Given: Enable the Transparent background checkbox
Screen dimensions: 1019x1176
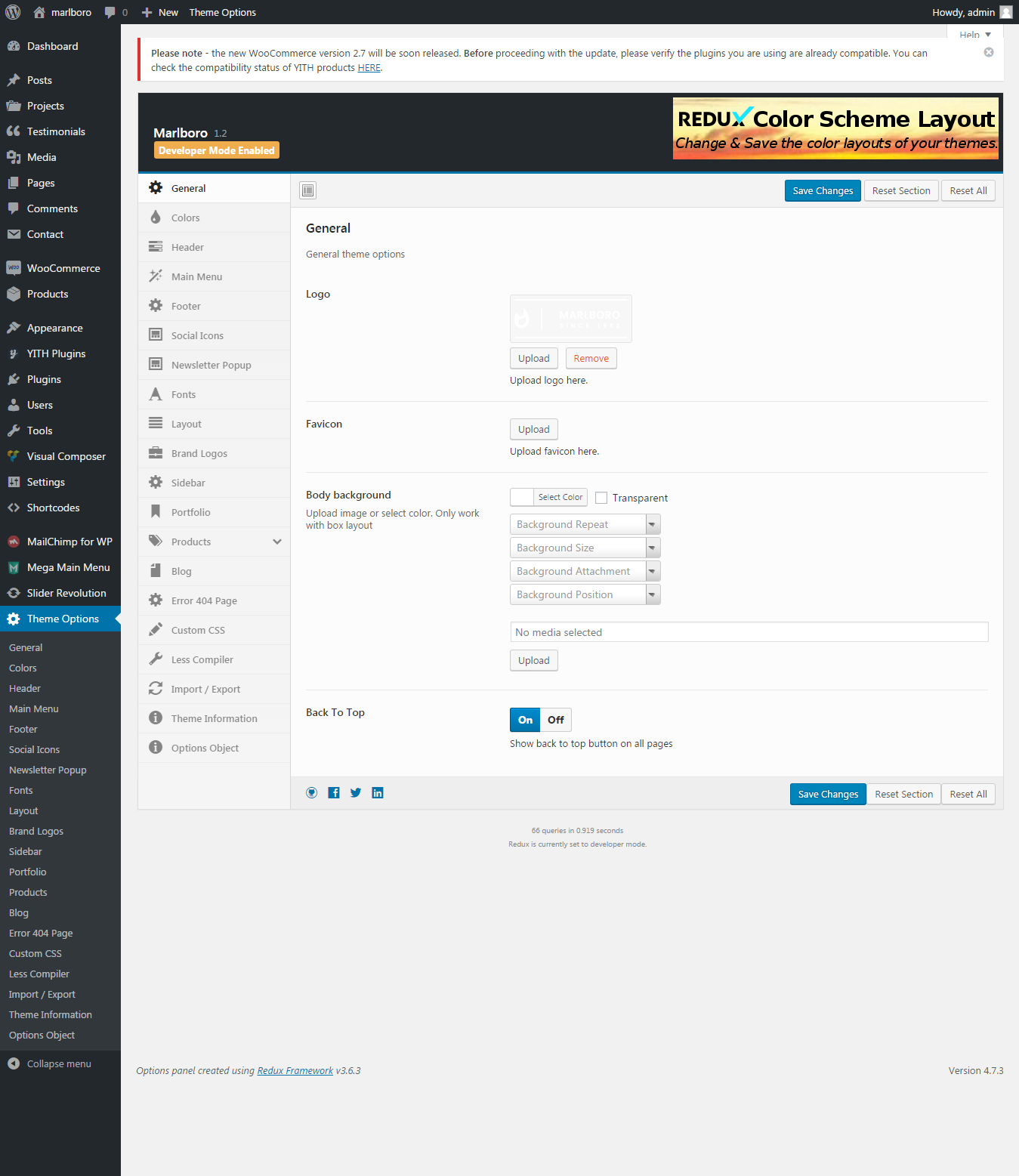Looking at the screenshot, I should [601, 497].
